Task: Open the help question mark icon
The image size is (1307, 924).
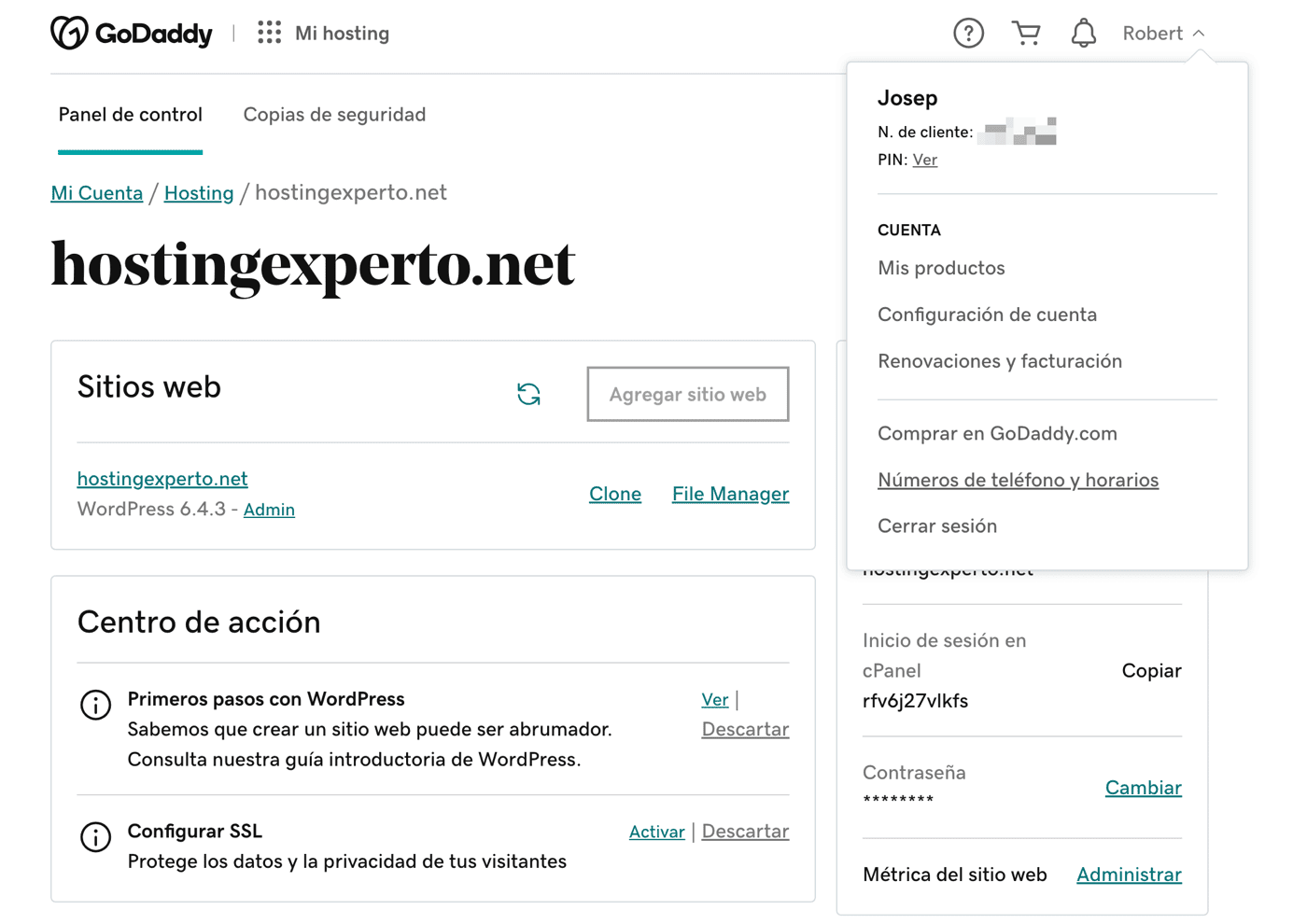Action: point(968,34)
